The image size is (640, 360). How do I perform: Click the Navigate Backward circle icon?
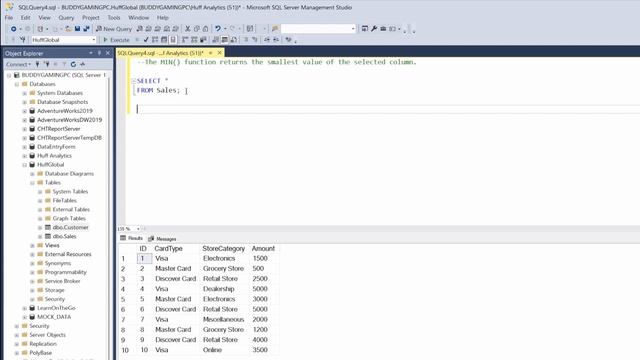point(13,29)
